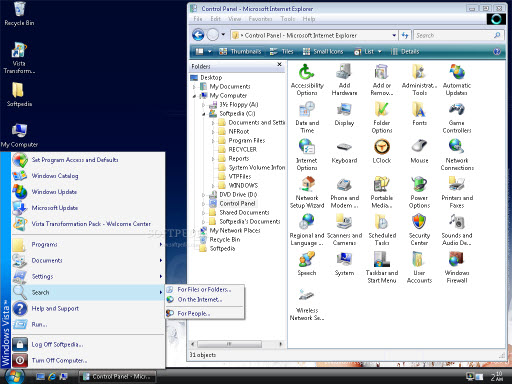Open Recycle Bin desktop icon
This screenshot has width=512, height=384.
pyautogui.click(x=19, y=14)
